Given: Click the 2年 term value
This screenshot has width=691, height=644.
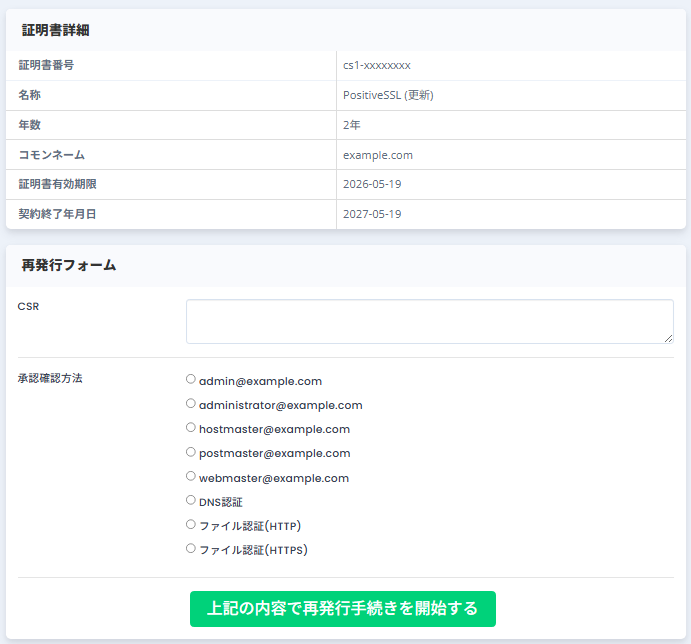Looking at the screenshot, I should (x=351, y=126).
